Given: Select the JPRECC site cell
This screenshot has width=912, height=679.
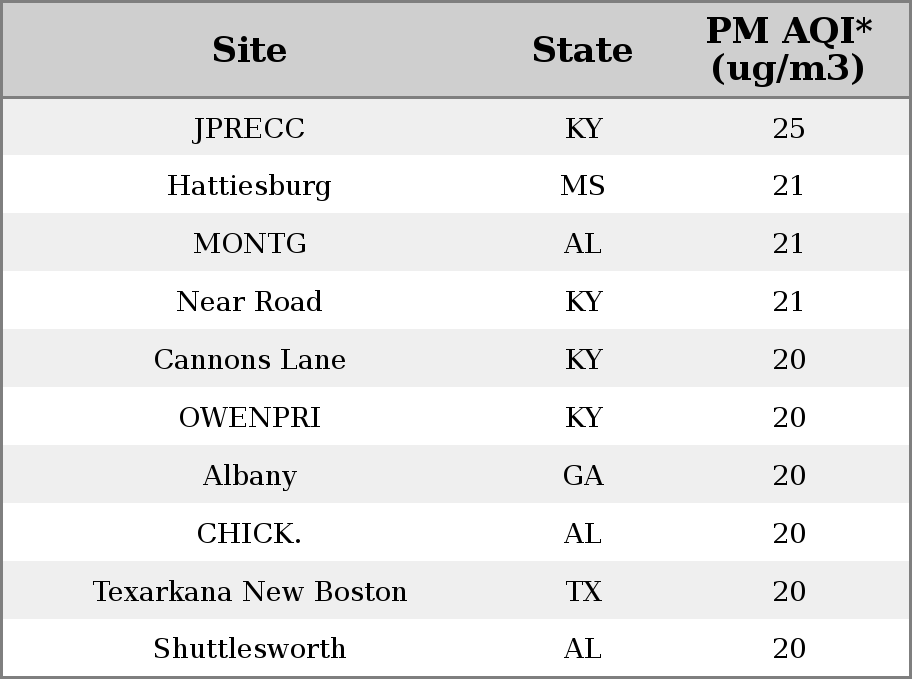Looking at the screenshot, I should coord(249,129).
